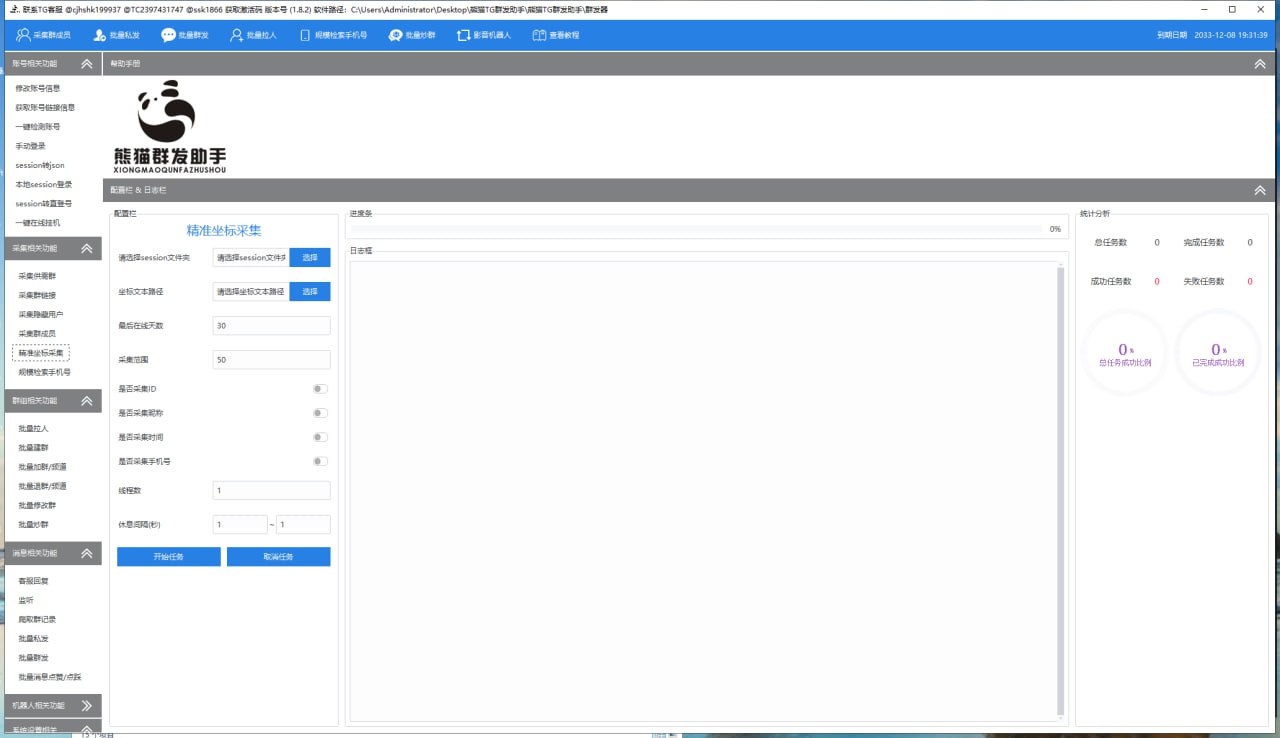The image size is (1280, 738).
Task: Select the 批量群发 chat bubble icon
Action: pyautogui.click(x=169, y=35)
